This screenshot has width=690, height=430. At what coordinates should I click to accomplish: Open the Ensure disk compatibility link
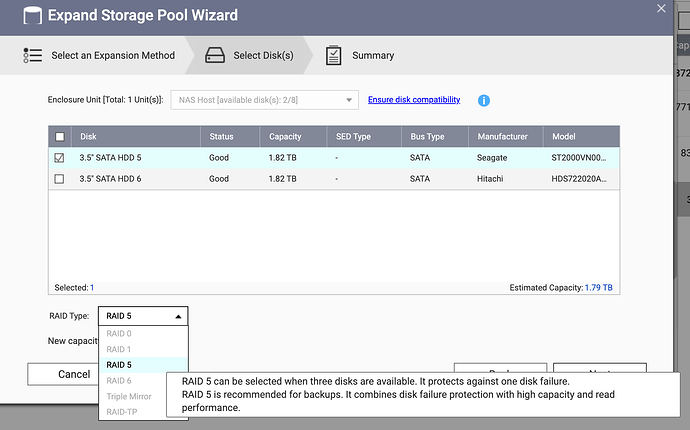[414, 100]
